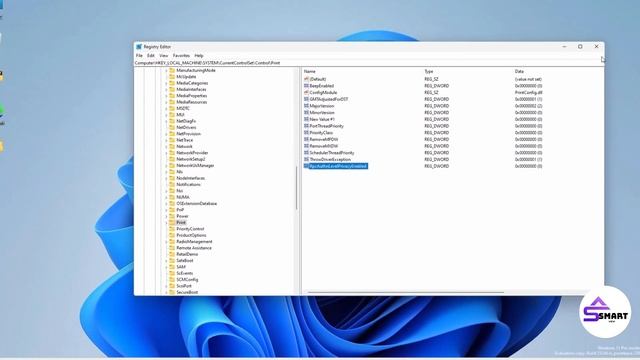Expand the Power key
Screen dimensions: 640x360
click(x=166, y=216)
